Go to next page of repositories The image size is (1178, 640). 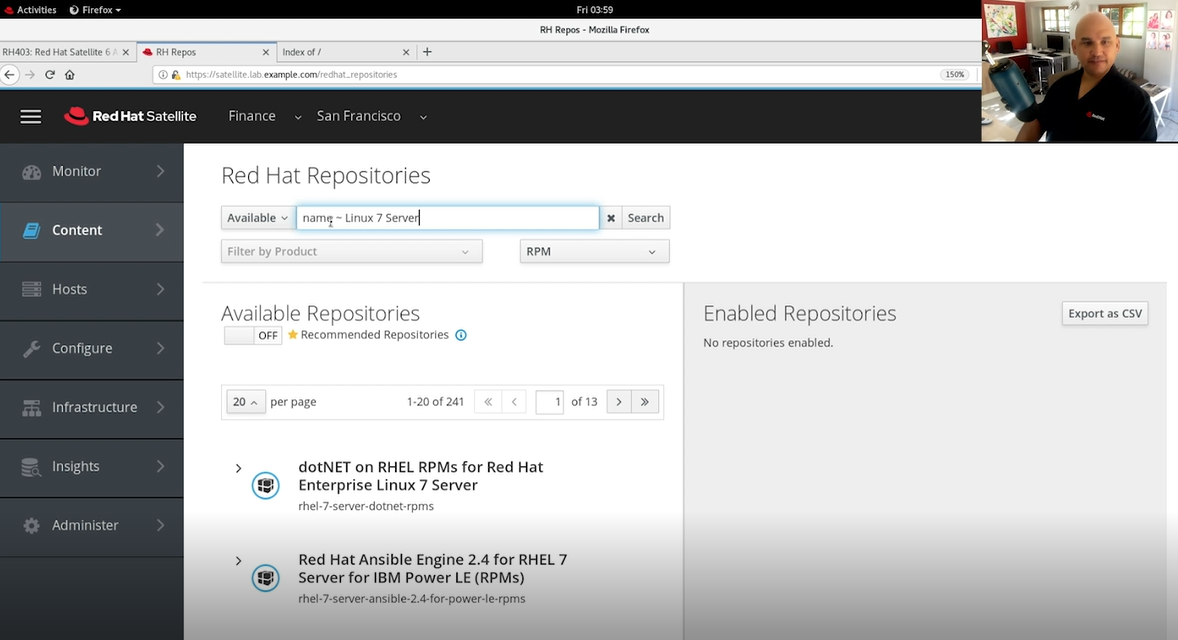[x=619, y=402]
